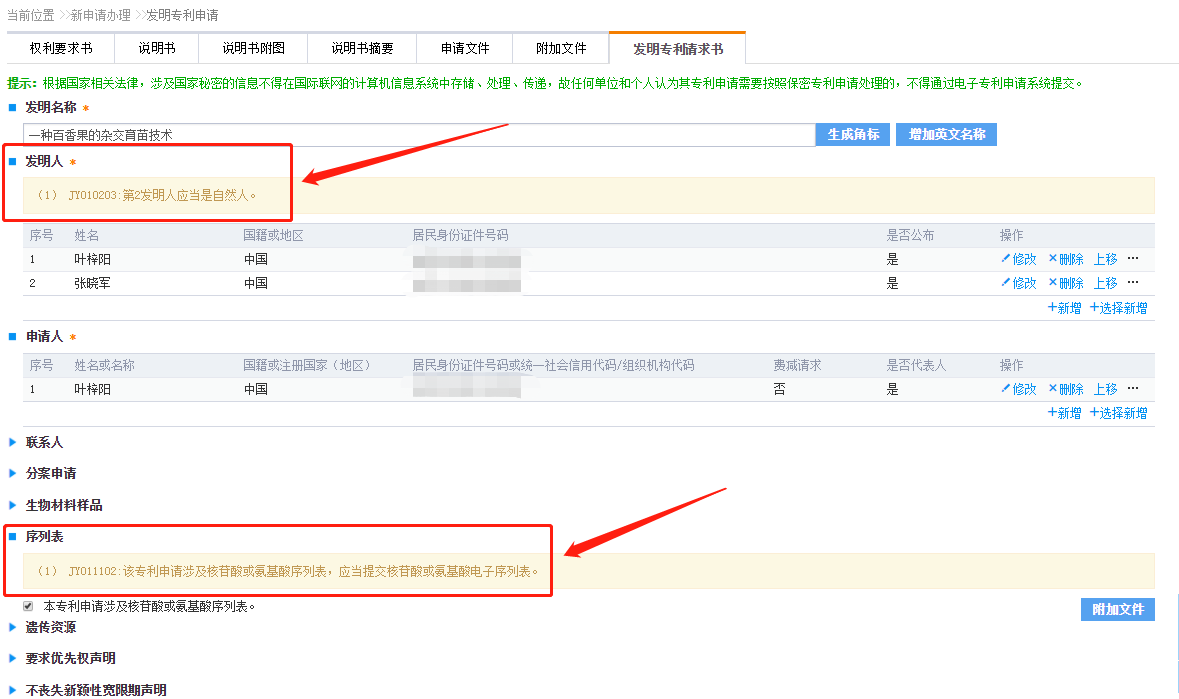The width and height of the screenshot is (1179, 699).
Task: Click the 增加英文名称 button
Action: [946, 134]
